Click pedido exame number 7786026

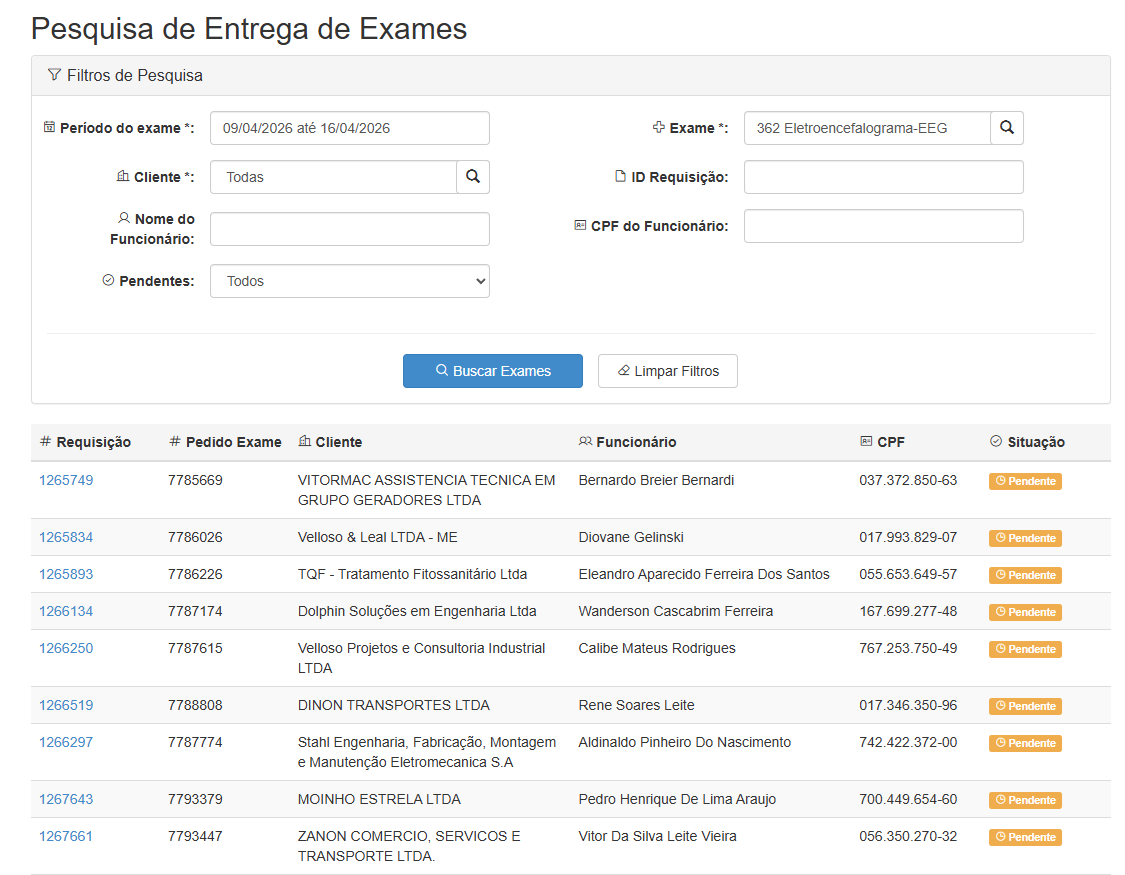point(195,537)
